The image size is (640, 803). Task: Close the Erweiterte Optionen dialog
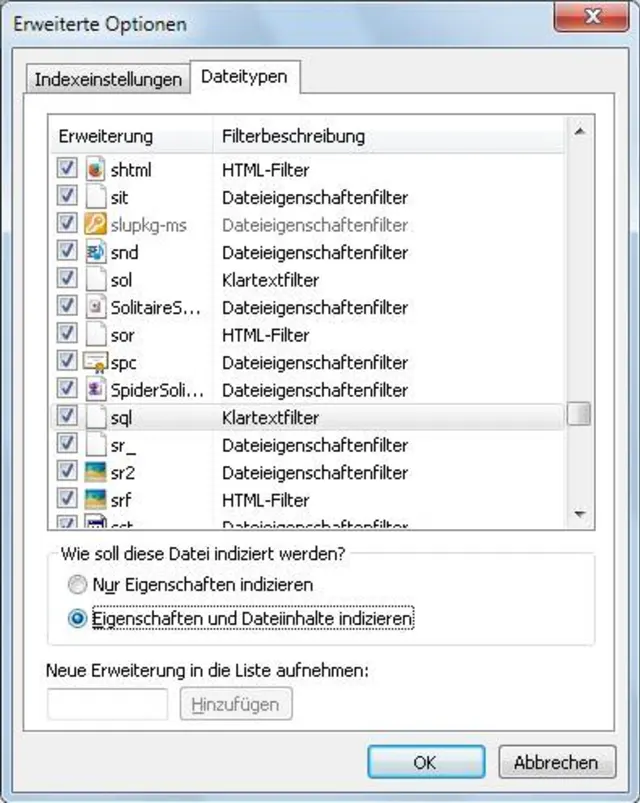coord(591,16)
